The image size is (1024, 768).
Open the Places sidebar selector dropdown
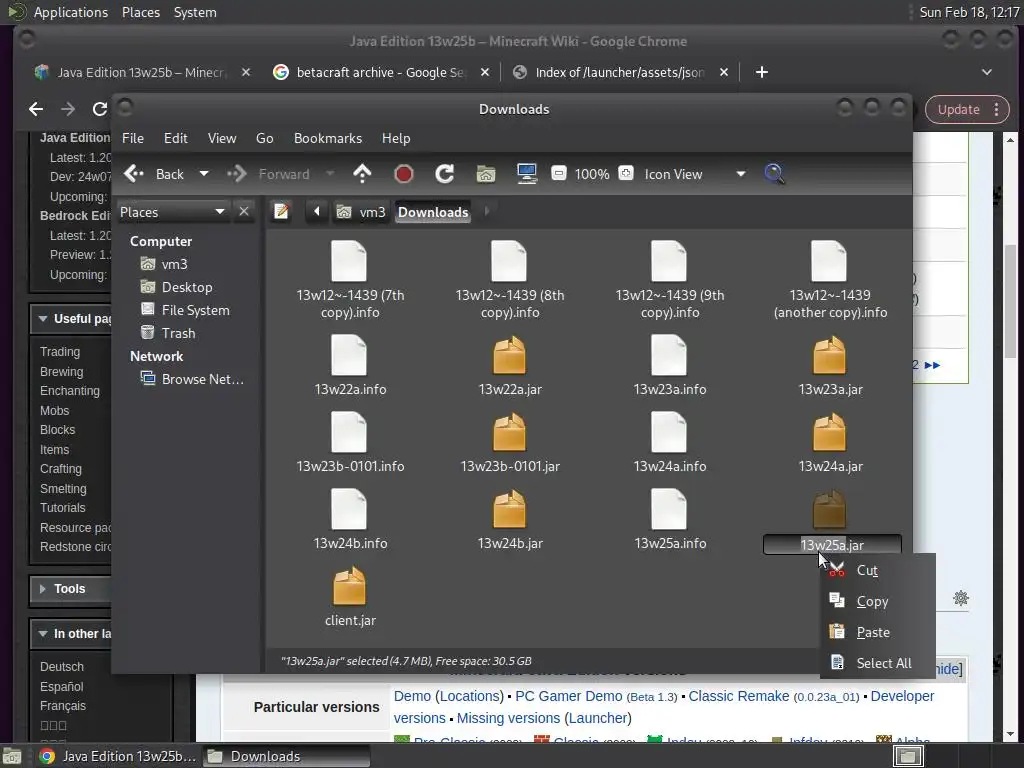pos(219,212)
